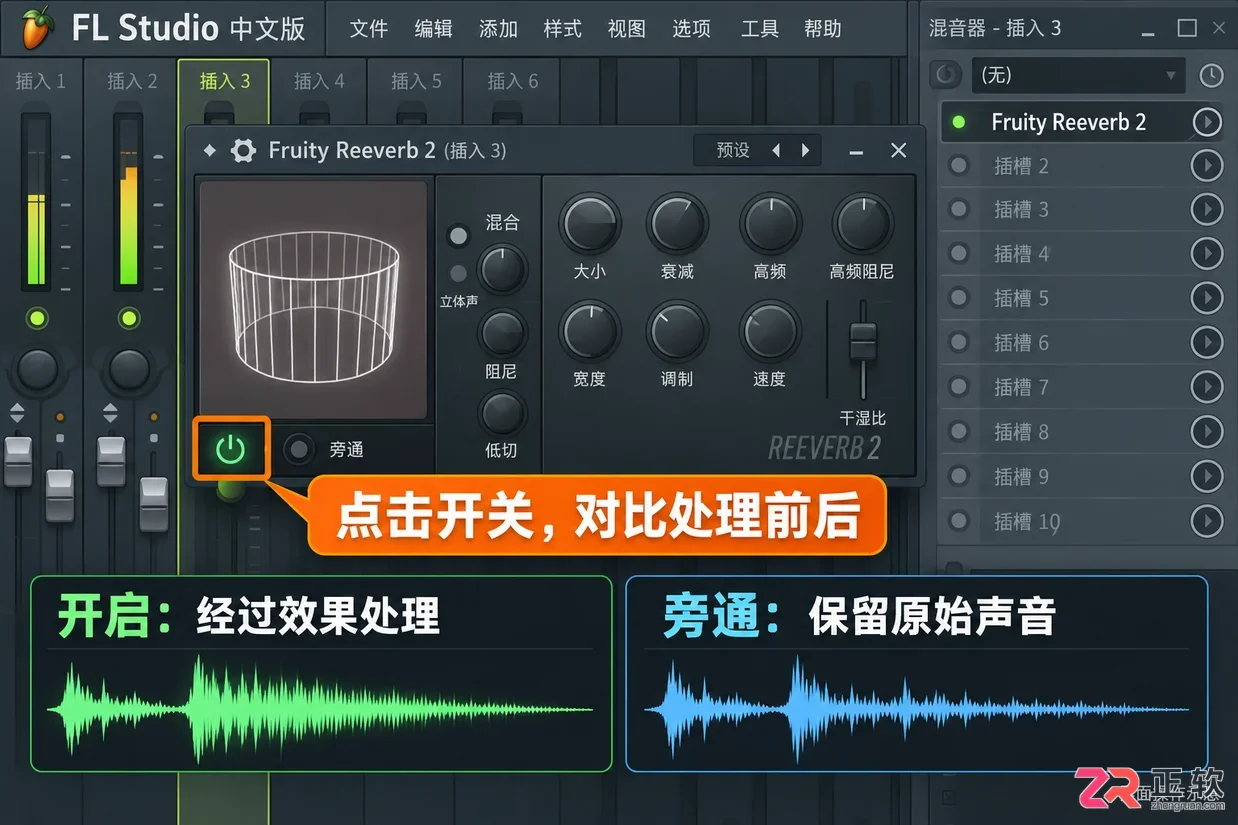Open 插槽 4 arrow menu
This screenshot has height=825, width=1238.
pos(1208,254)
